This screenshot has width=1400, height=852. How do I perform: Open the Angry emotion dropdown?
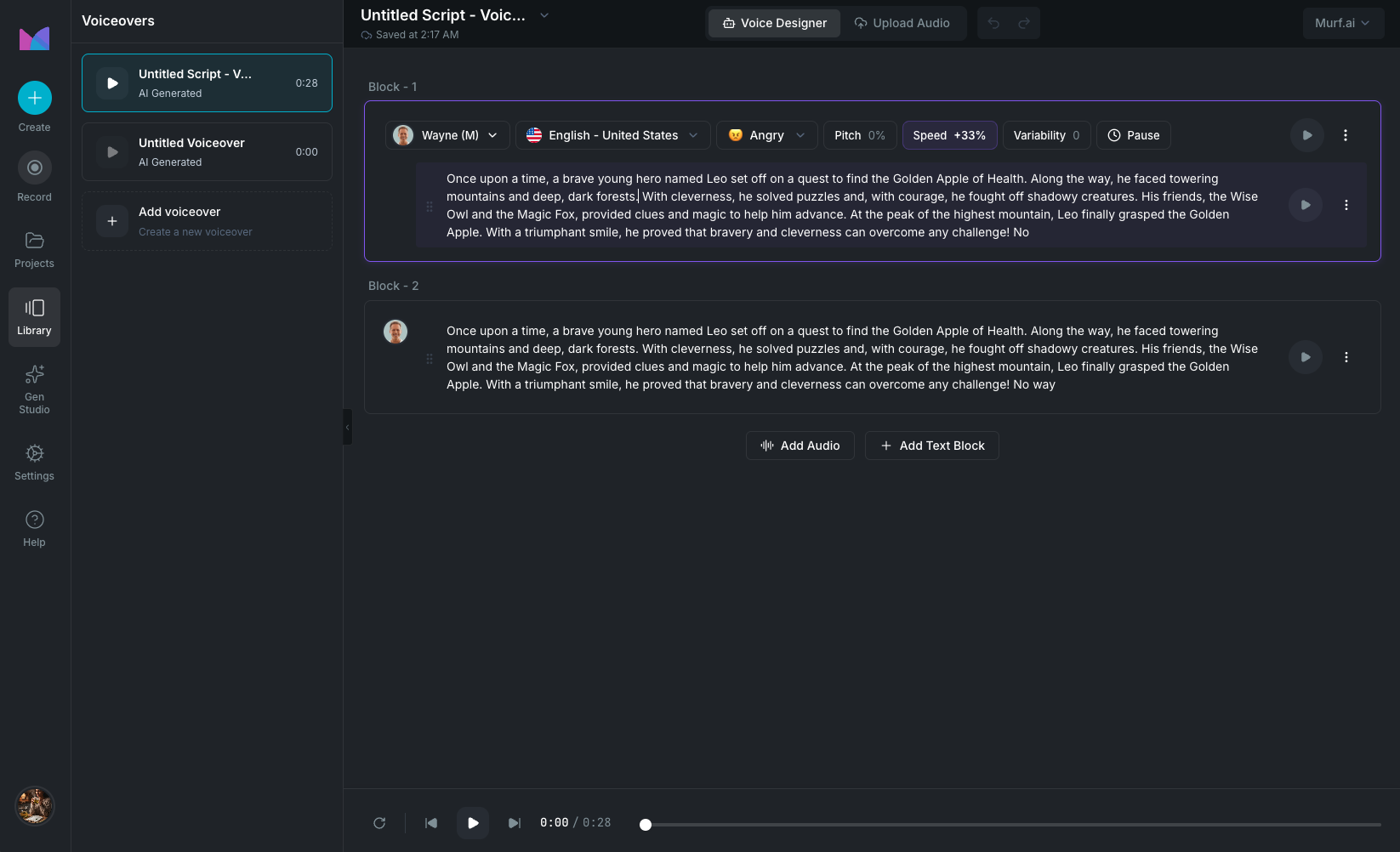765,134
